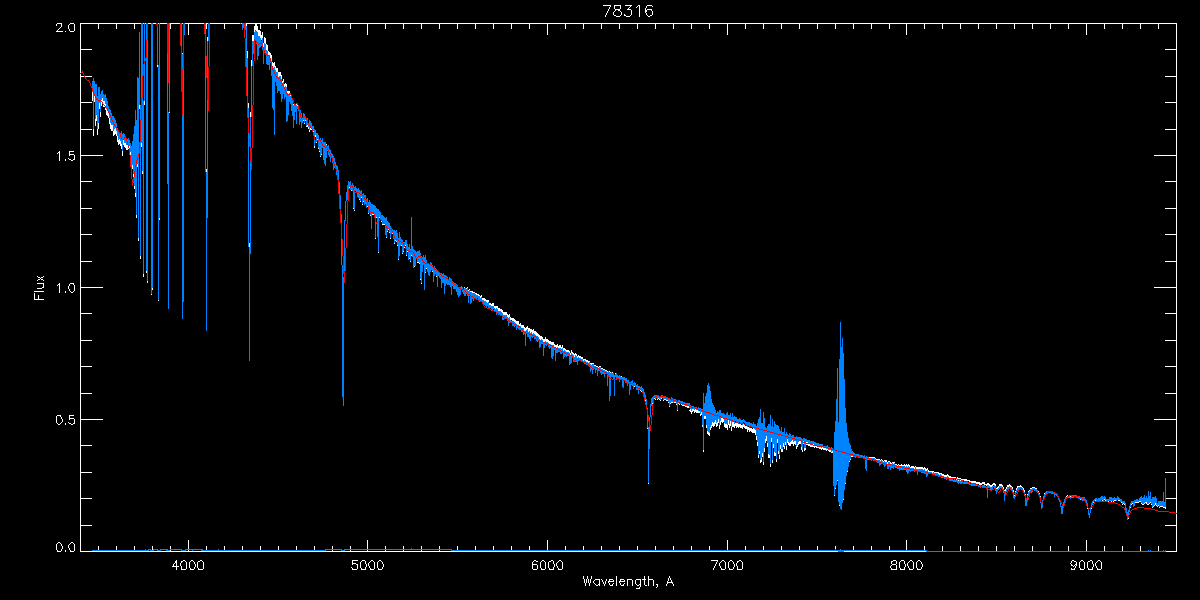Screen dimensions: 1200x600
Task: Click the 2.0 flux tick label
Action: [x=65, y=28]
